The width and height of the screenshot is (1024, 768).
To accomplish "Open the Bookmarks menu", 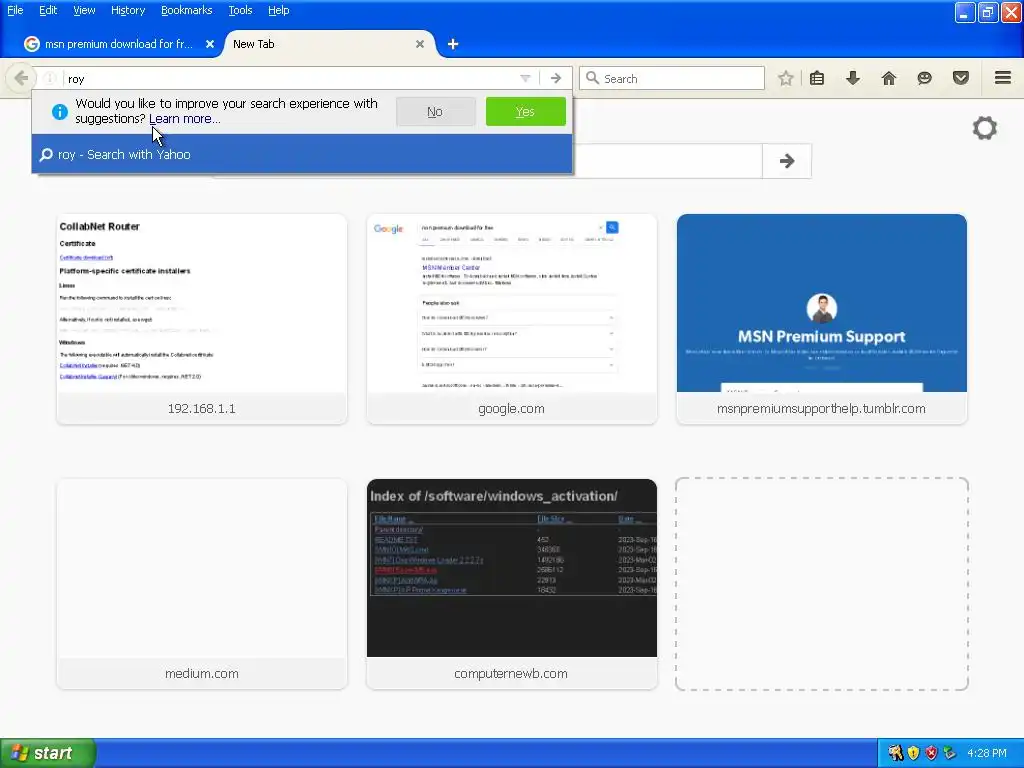I will 187,10.
